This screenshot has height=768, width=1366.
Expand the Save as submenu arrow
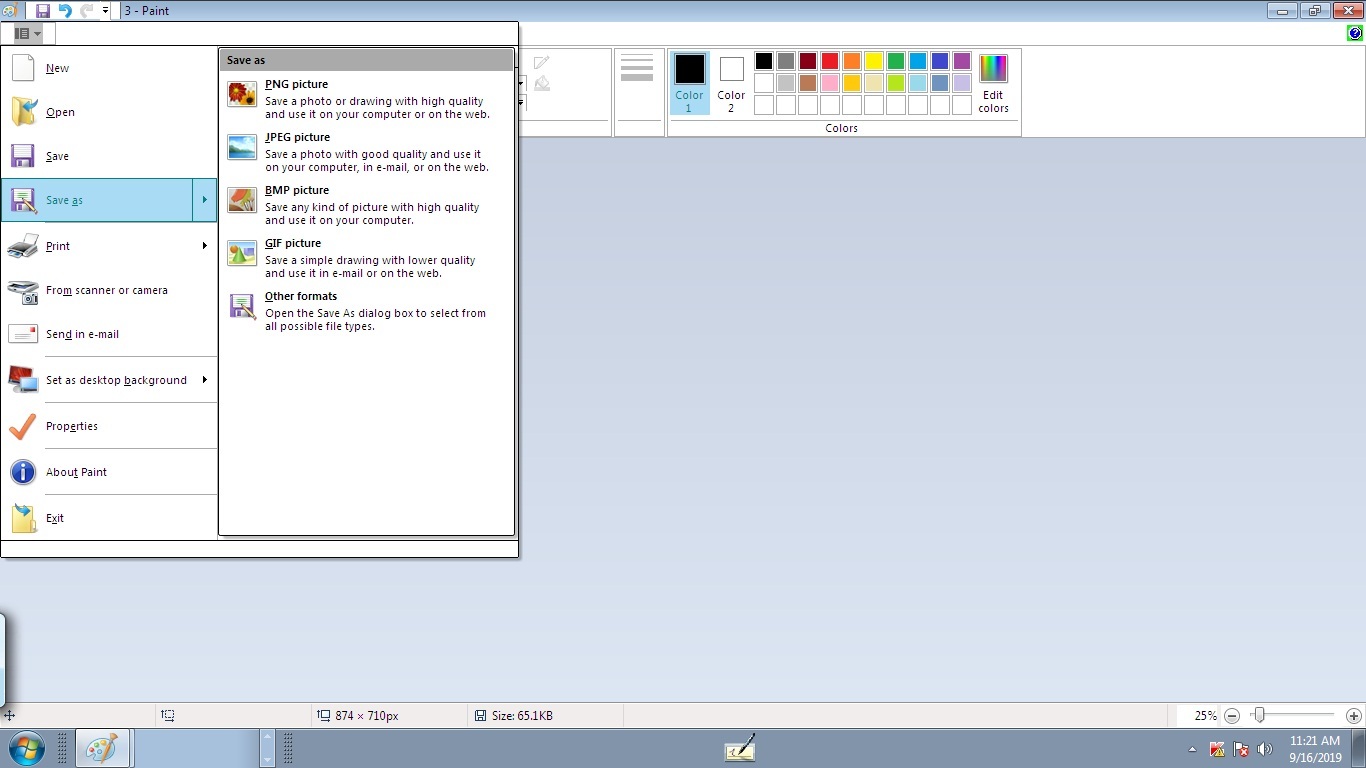pos(204,200)
